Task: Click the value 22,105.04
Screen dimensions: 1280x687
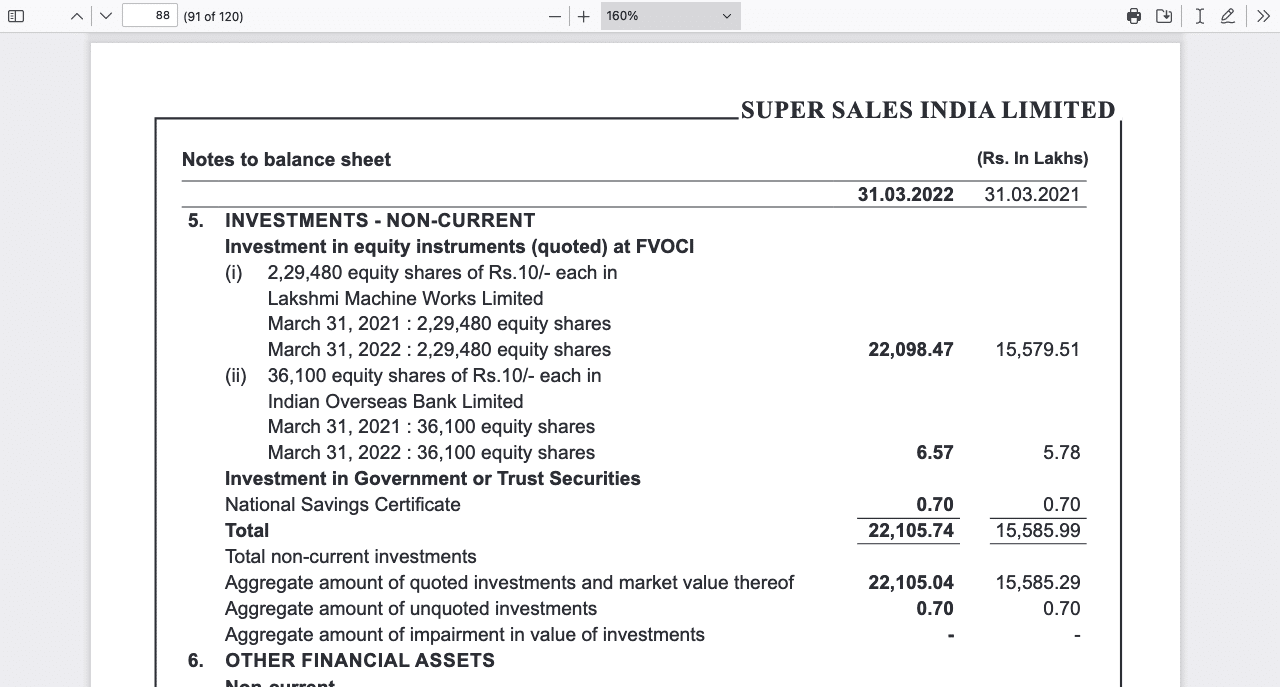Action: 911,583
